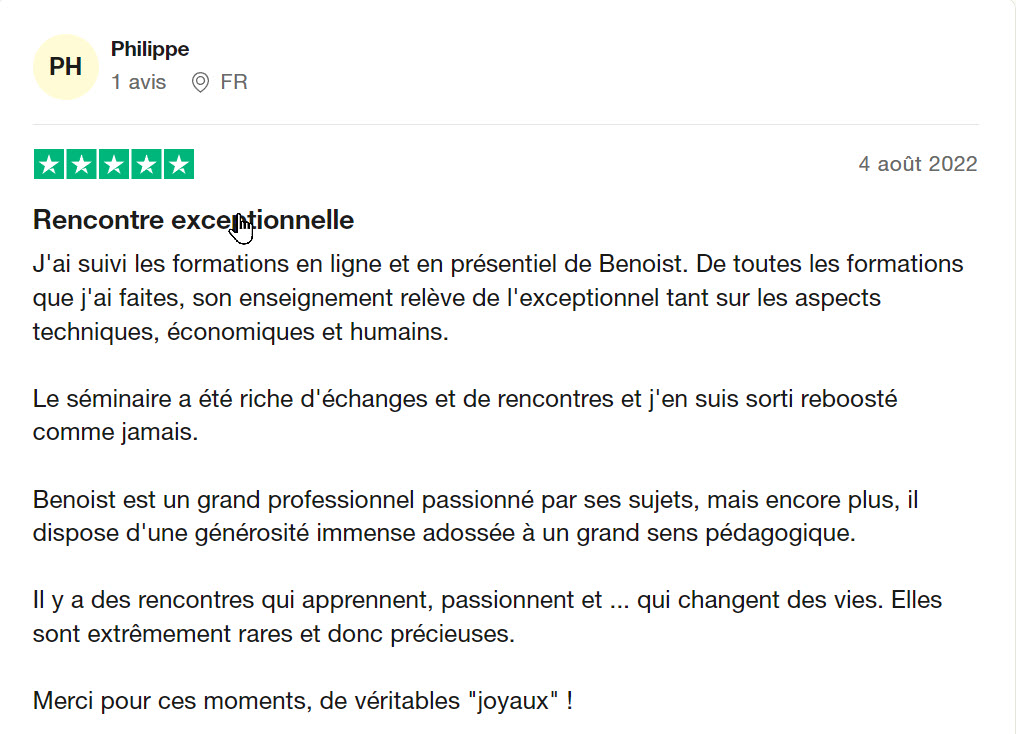The width and height of the screenshot is (1016, 734).
Task: Open reviewer Philippe's profile name
Action: 150,49
